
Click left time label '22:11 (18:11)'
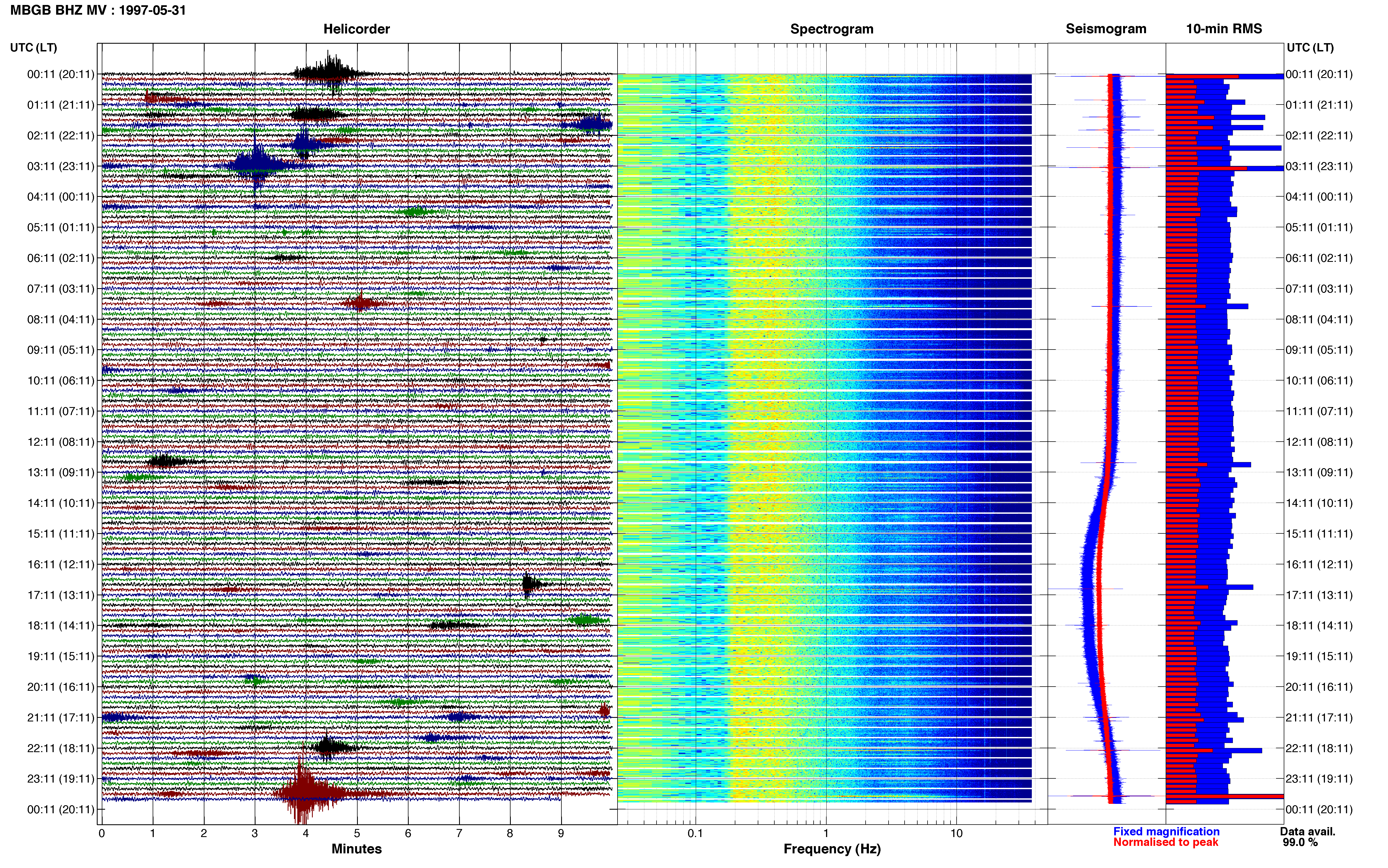(x=60, y=749)
